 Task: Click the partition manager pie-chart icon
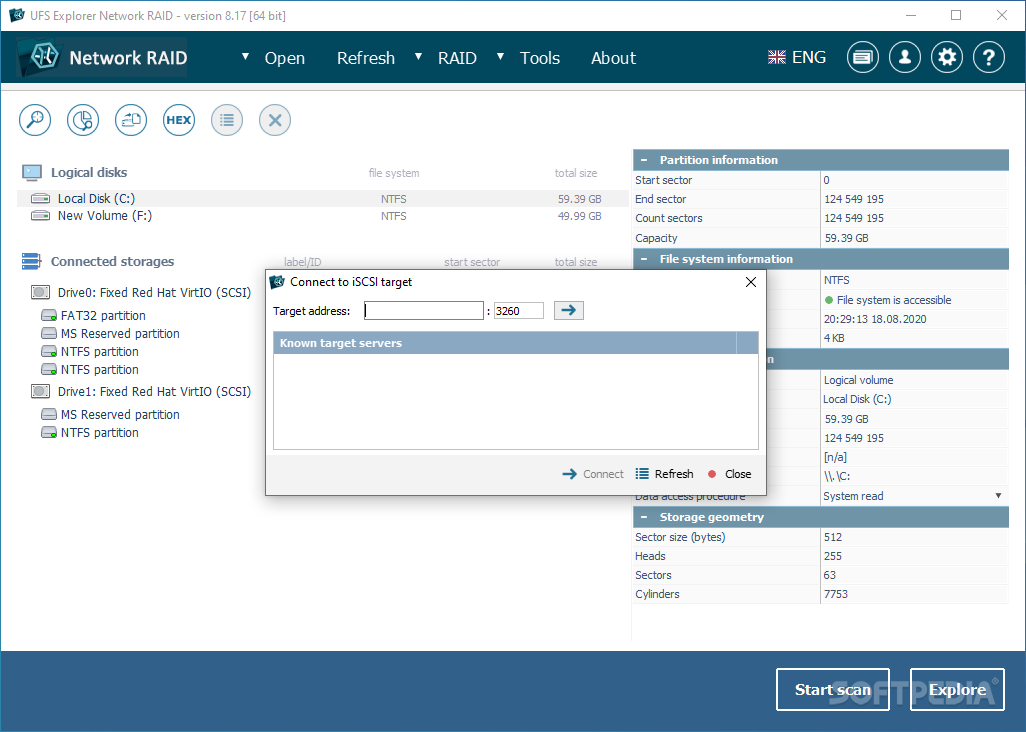pos(83,120)
